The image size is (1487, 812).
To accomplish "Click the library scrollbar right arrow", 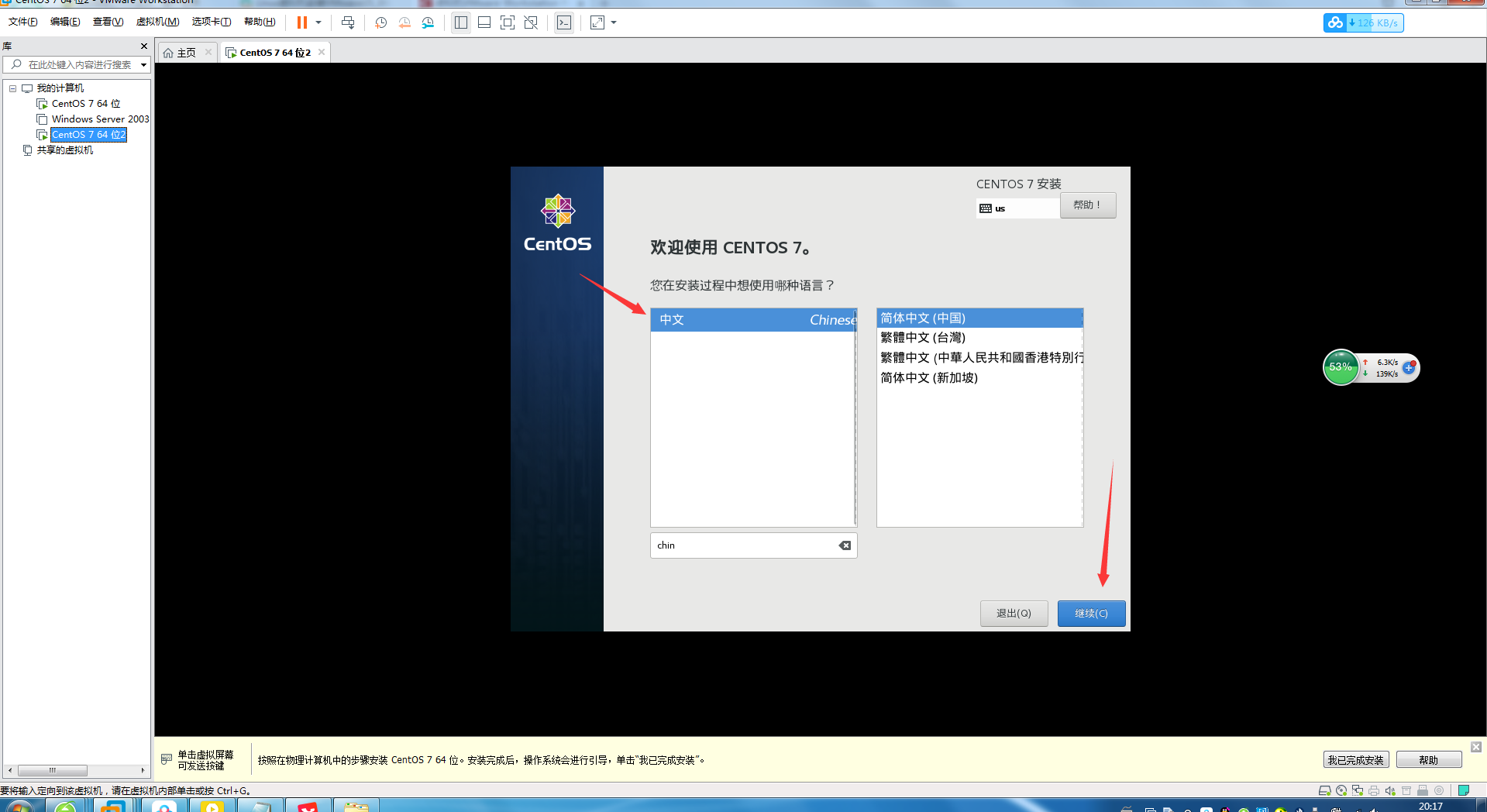I will 143,770.
